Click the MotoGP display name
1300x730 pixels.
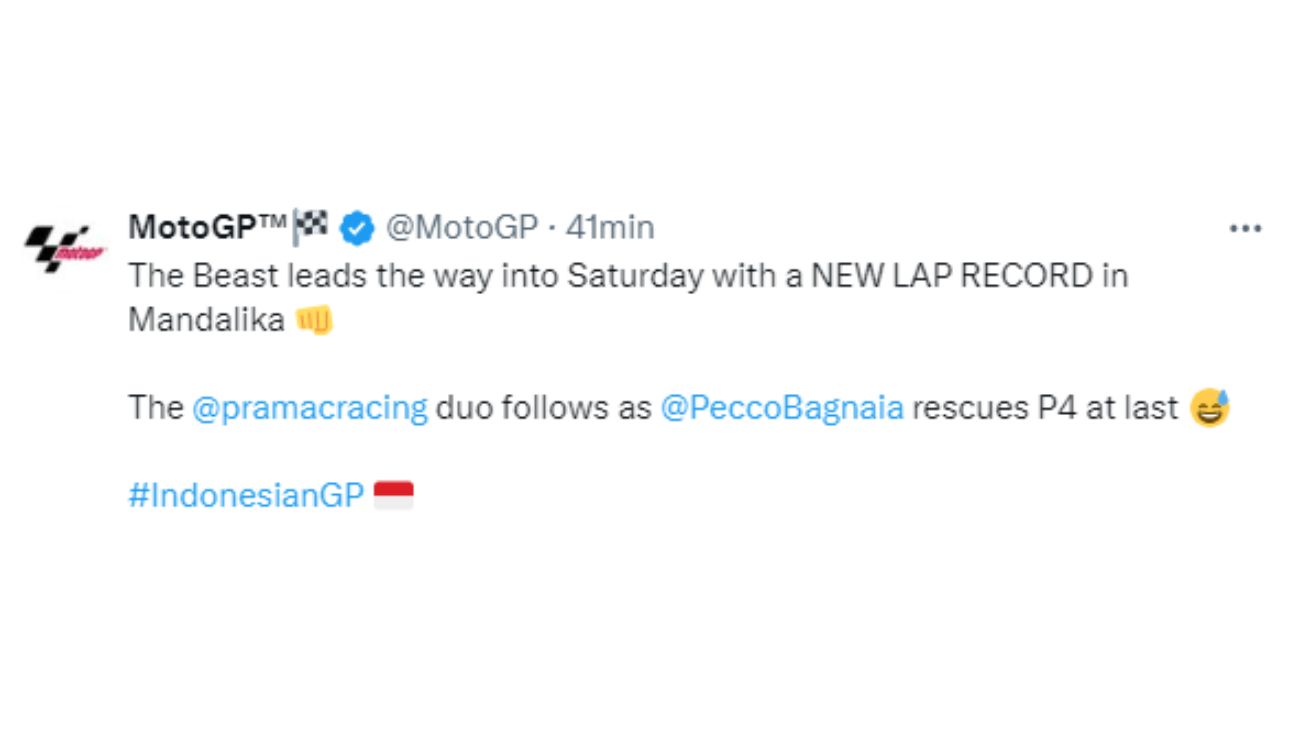207,227
